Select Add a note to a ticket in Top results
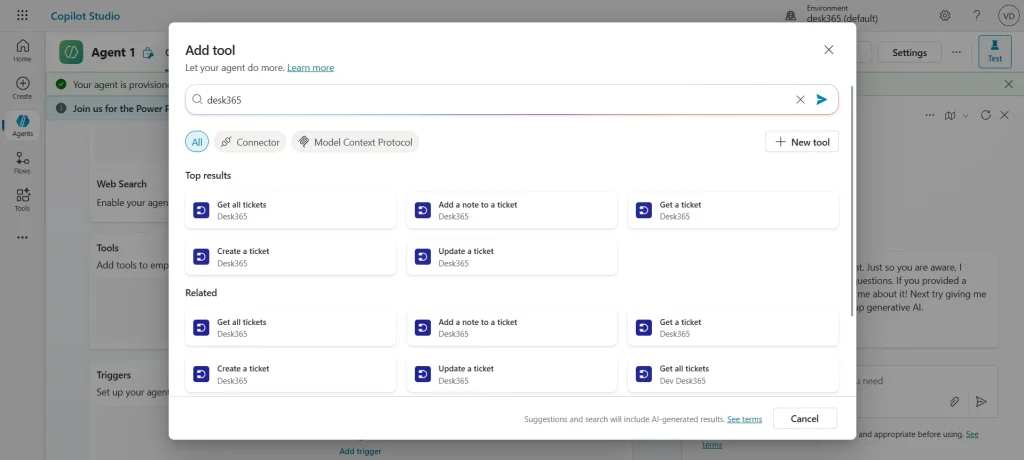The height and width of the screenshot is (460, 1024). pos(511,210)
